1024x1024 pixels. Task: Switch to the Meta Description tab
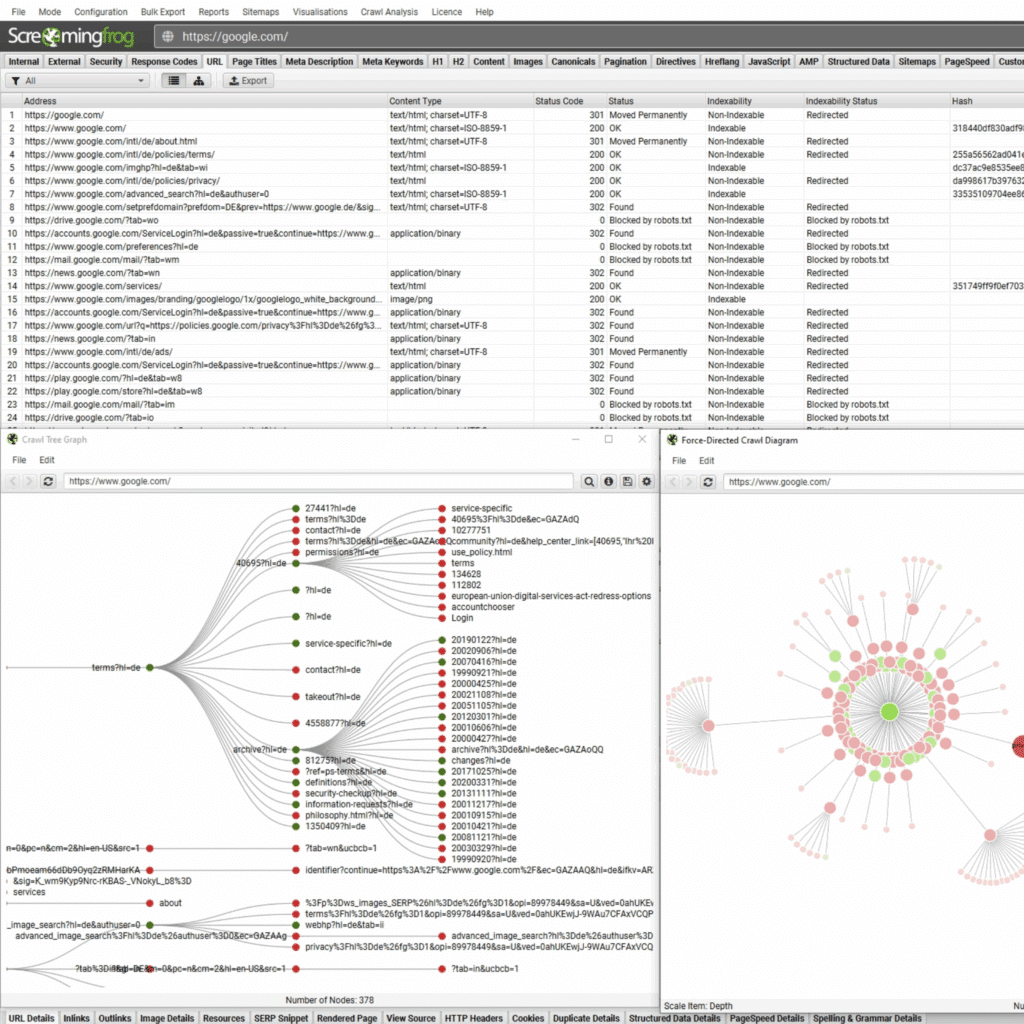coord(319,61)
